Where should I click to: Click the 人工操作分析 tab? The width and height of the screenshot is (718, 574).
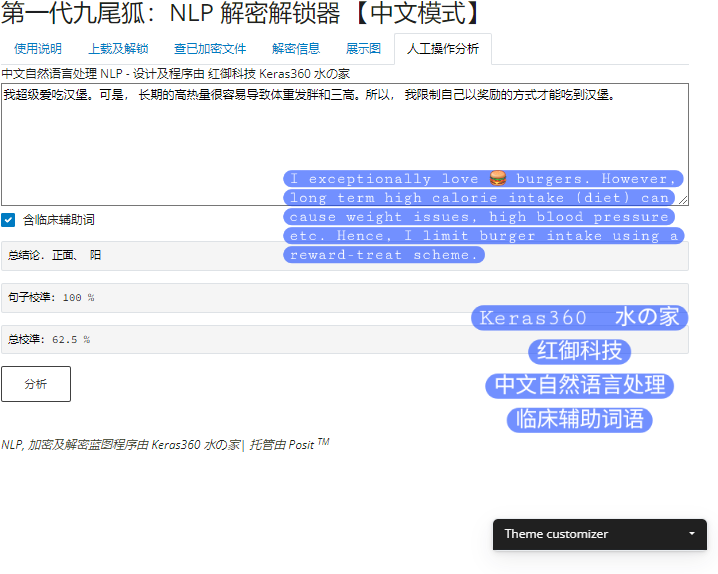click(x=442, y=49)
